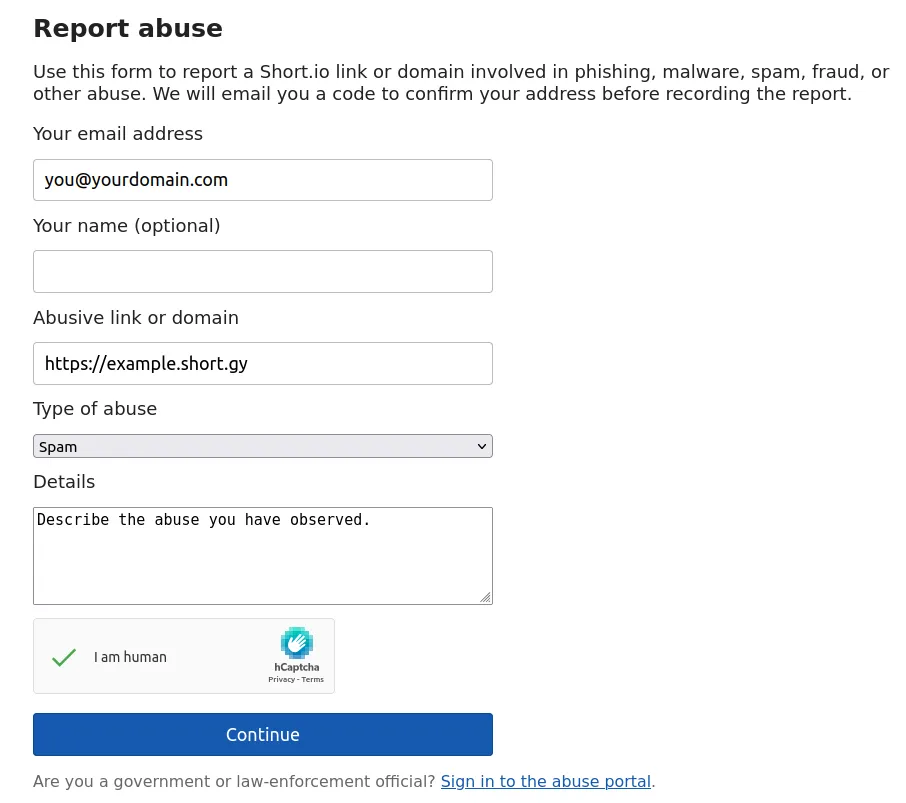Submit the form with the Continue button

[x=263, y=734]
